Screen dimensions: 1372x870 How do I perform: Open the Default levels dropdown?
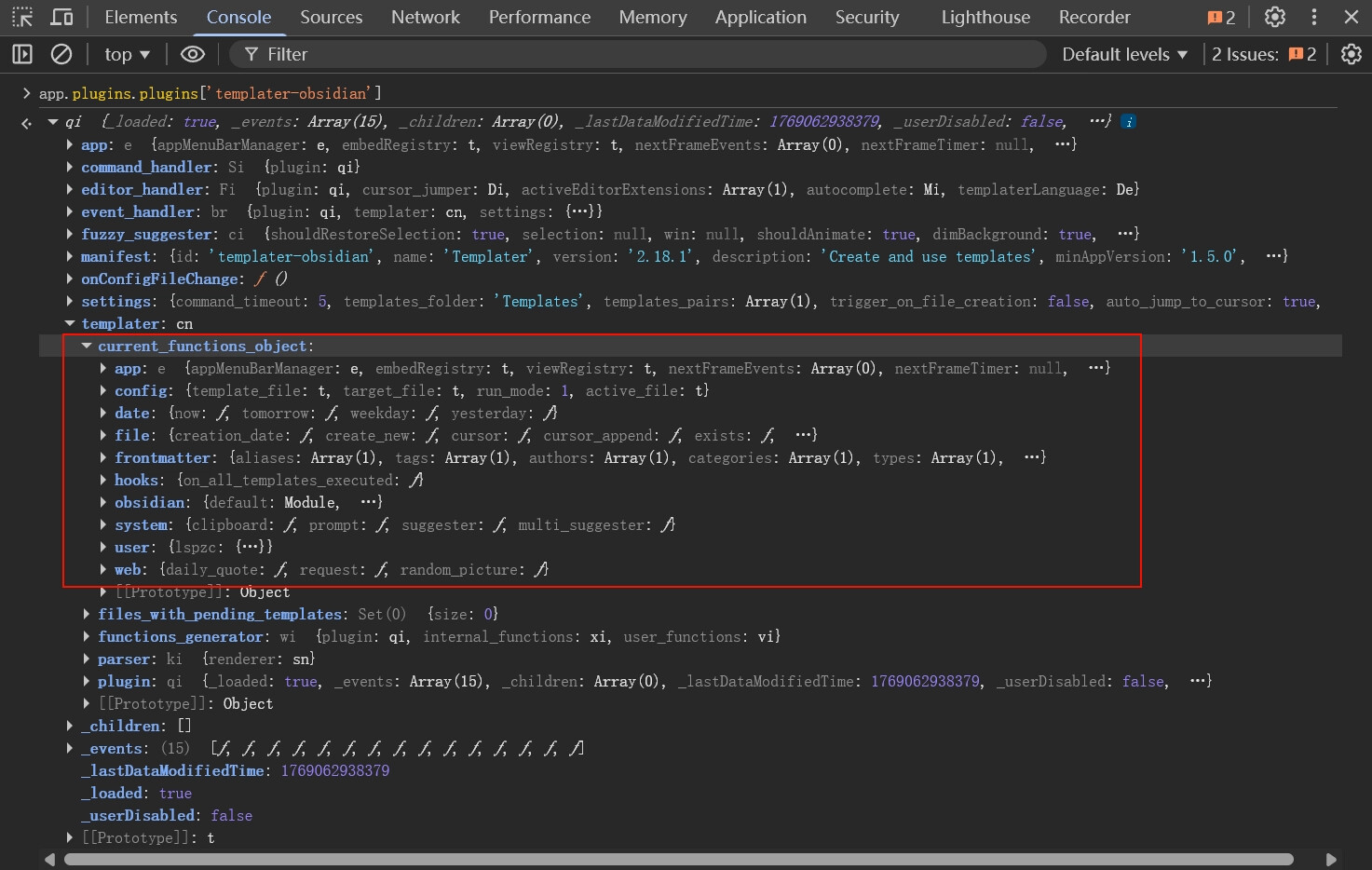1124,54
